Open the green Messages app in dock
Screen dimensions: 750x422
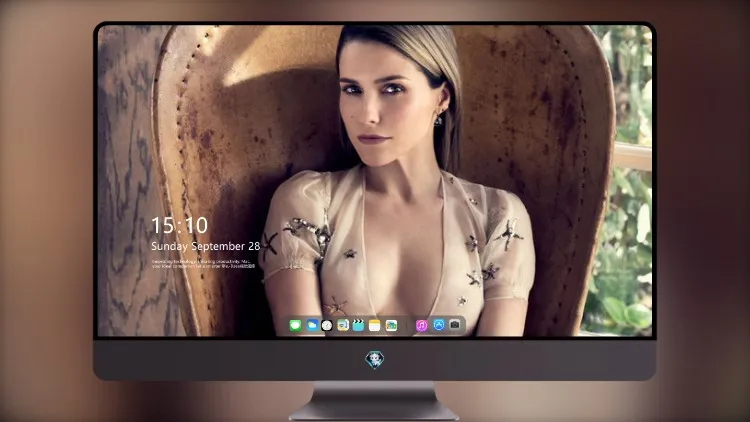coord(295,326)
